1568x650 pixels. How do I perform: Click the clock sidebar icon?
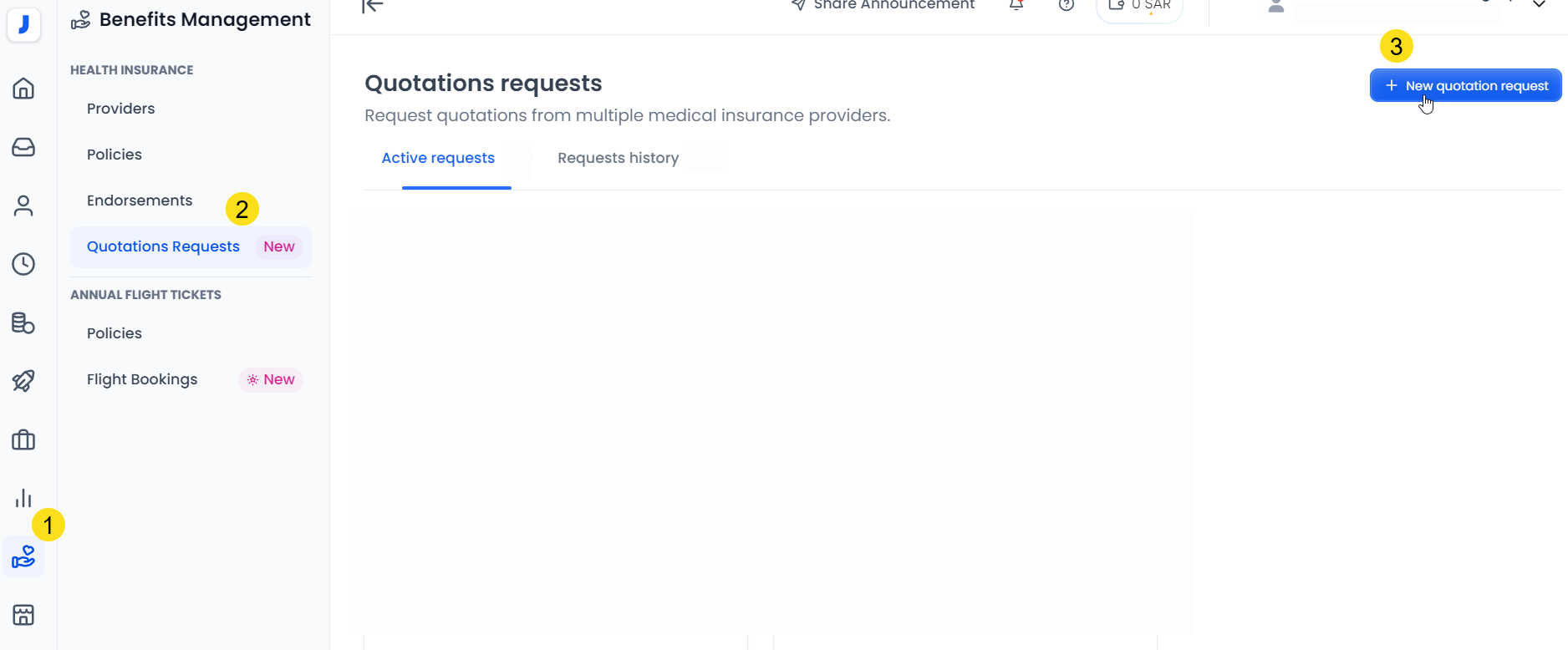click(x=23, y=264)
